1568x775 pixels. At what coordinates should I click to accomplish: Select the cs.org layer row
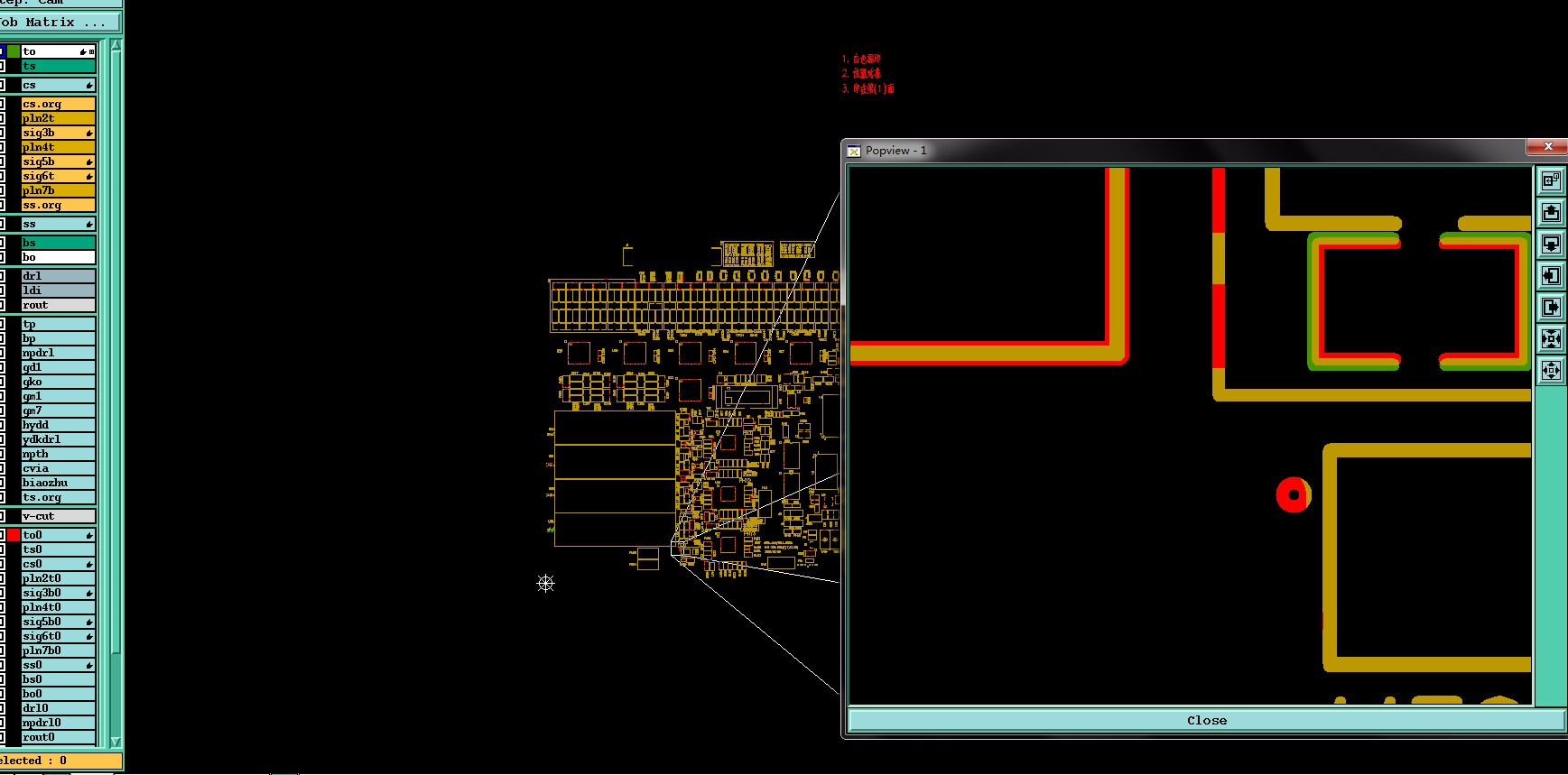[59, 105]
